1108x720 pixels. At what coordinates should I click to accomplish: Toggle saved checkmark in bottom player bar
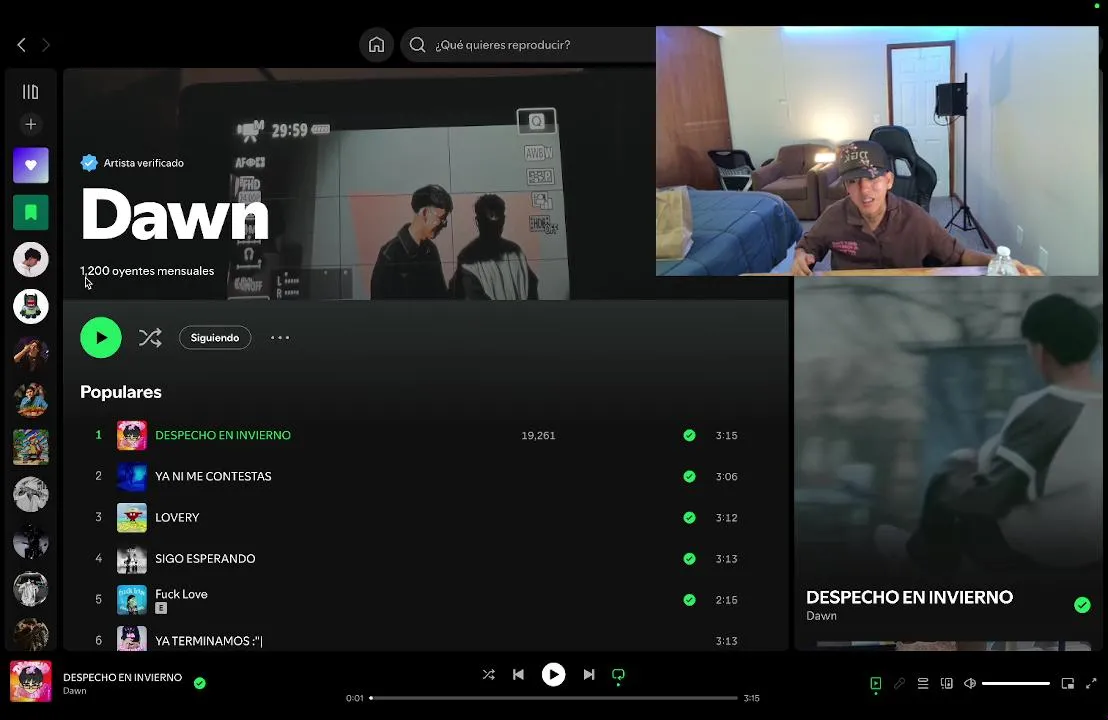(200, 683)
